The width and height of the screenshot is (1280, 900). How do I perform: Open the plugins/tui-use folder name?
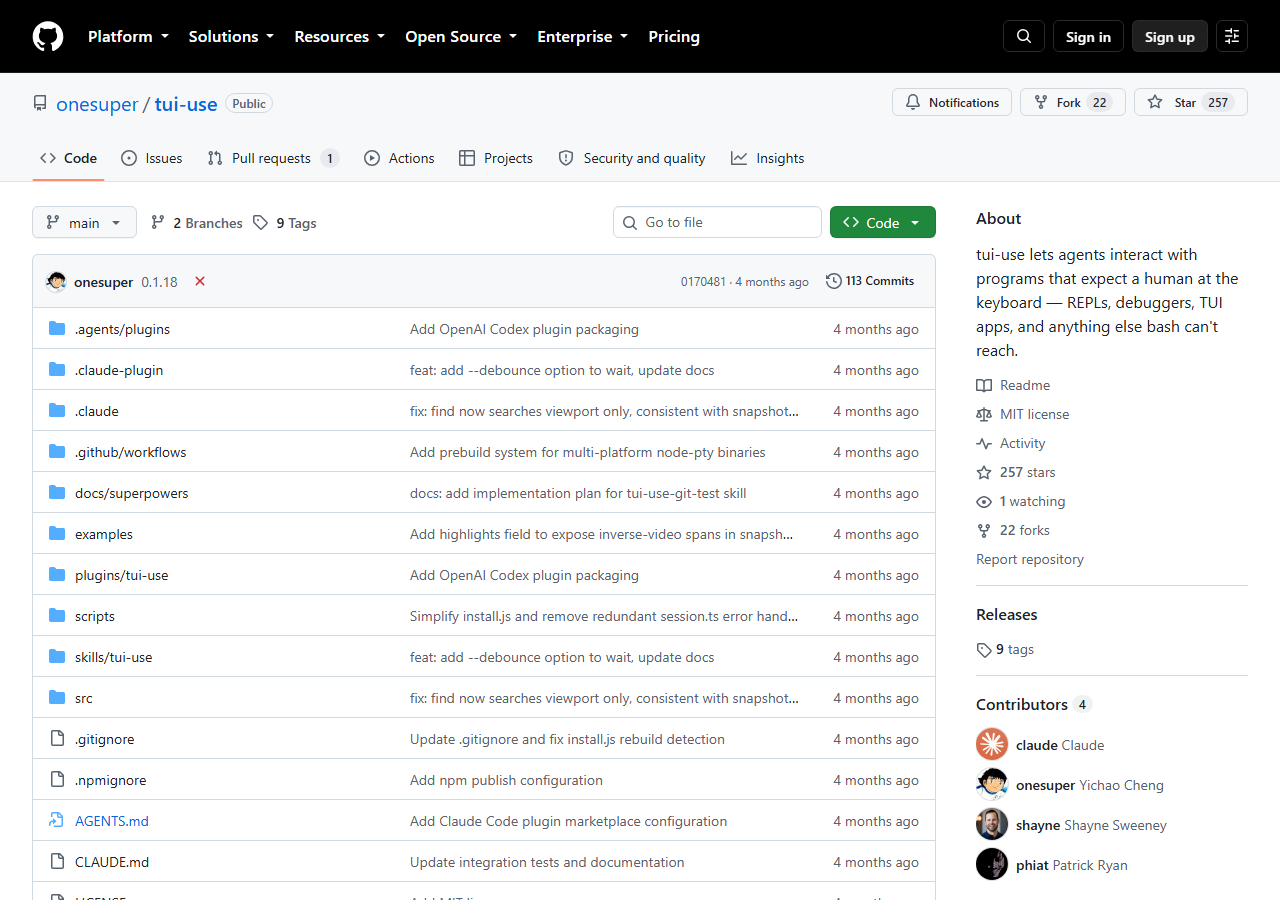[122, 575]
